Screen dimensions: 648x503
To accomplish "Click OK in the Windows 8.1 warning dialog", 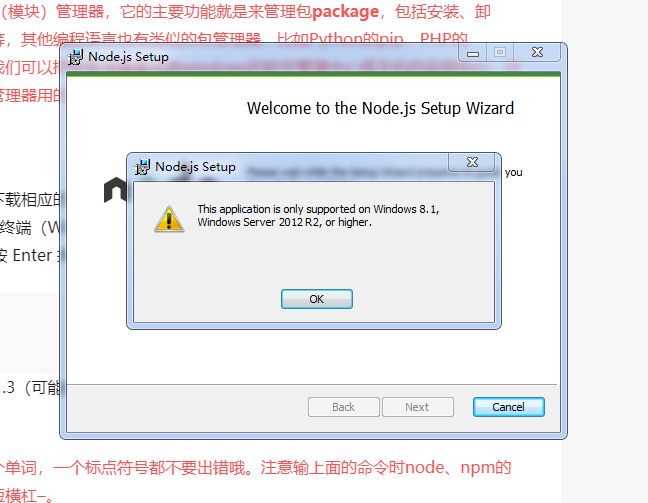I will (317, 299).
